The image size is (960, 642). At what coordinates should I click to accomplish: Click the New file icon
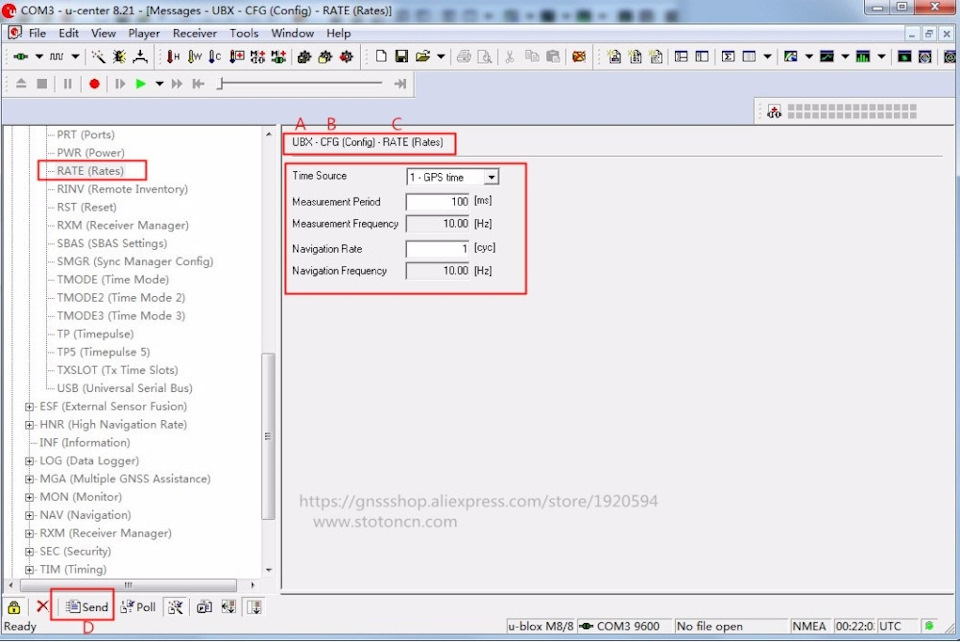pyautogui.click(x=381, y=57)
